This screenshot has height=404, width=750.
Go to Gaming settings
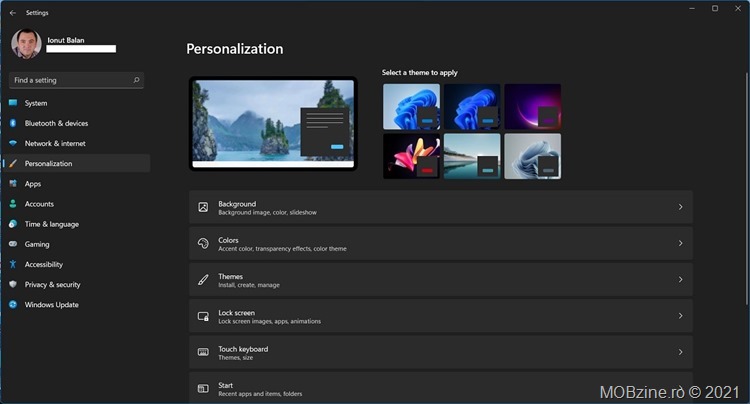coord(77,244)
